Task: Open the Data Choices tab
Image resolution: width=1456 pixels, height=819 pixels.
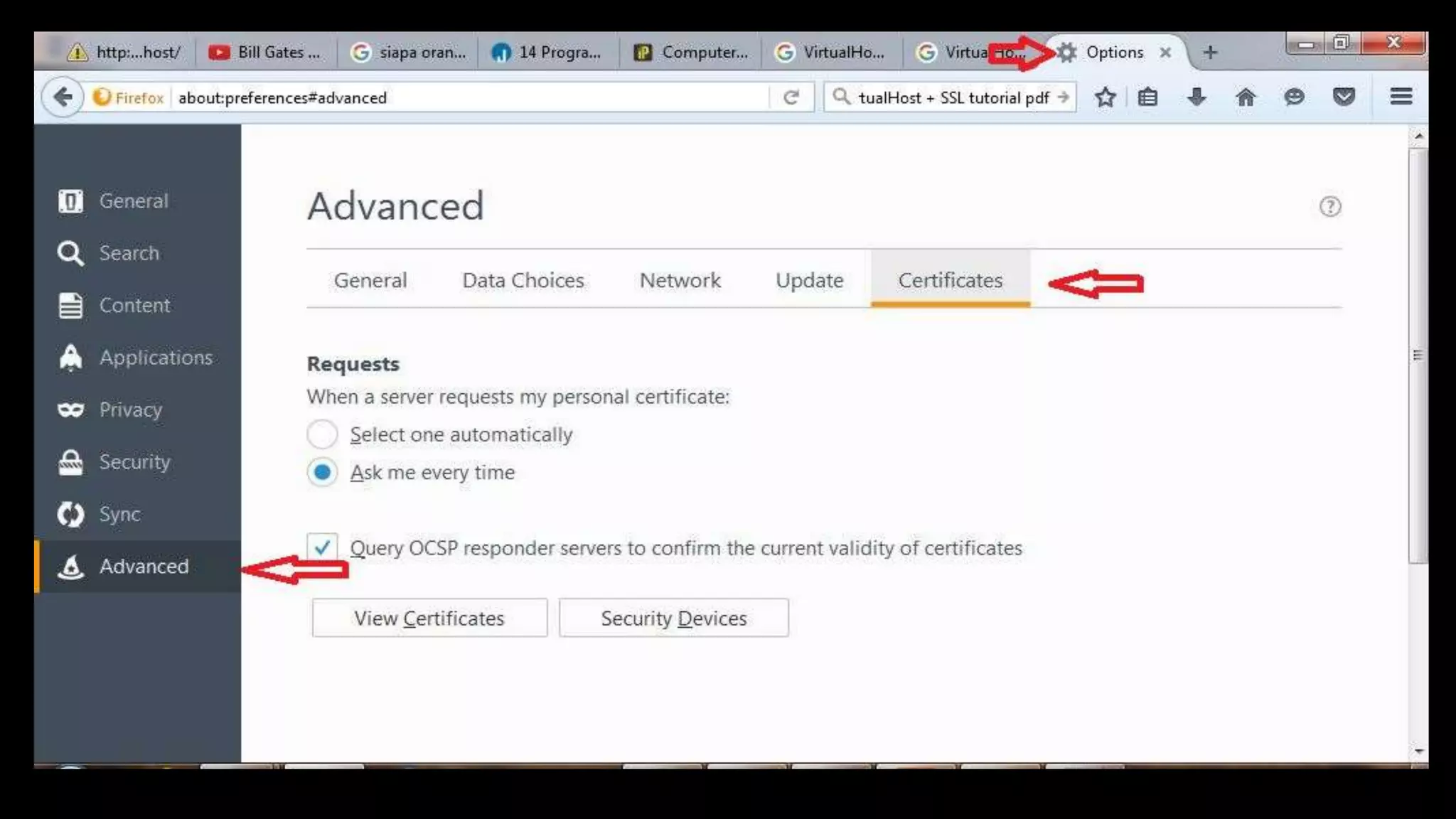Action: tap(523, 280)
